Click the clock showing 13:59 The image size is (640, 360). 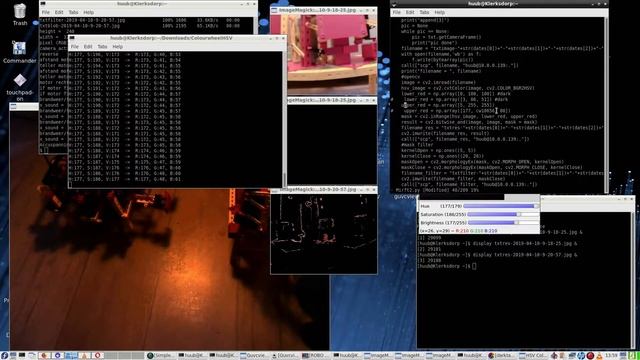611,356
